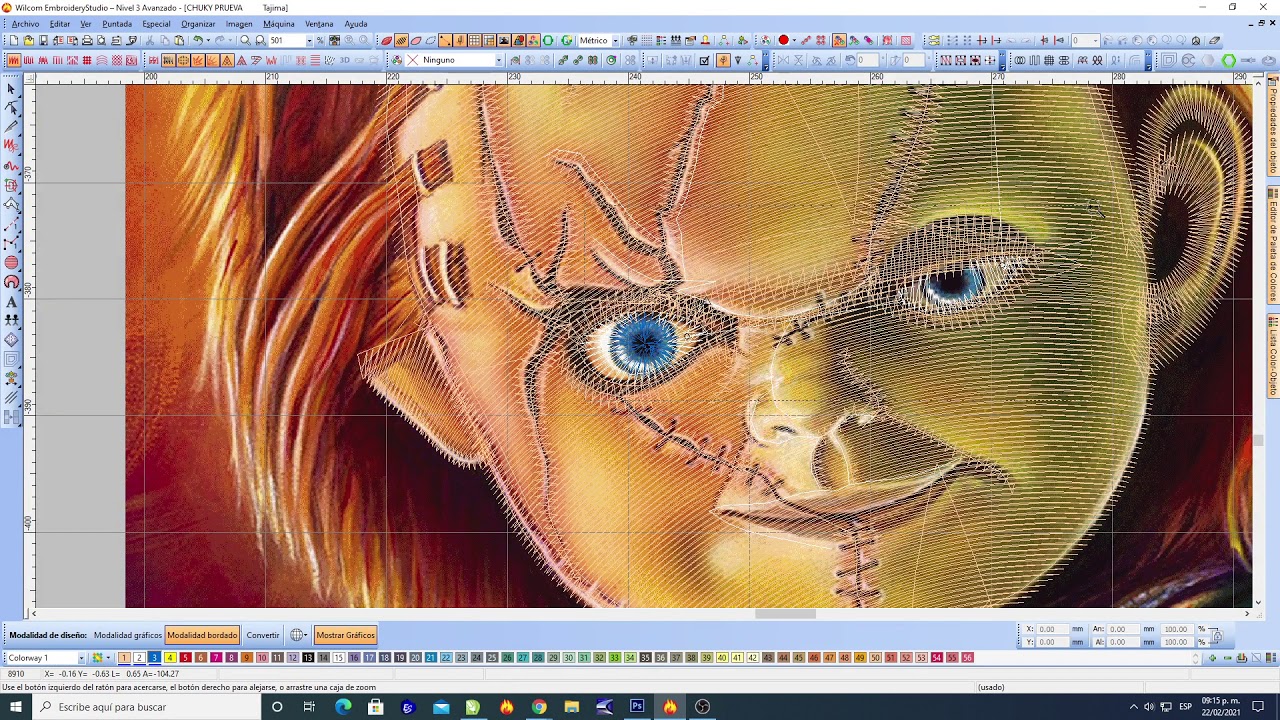Open the zoom factor 501 dropdown

309,40
